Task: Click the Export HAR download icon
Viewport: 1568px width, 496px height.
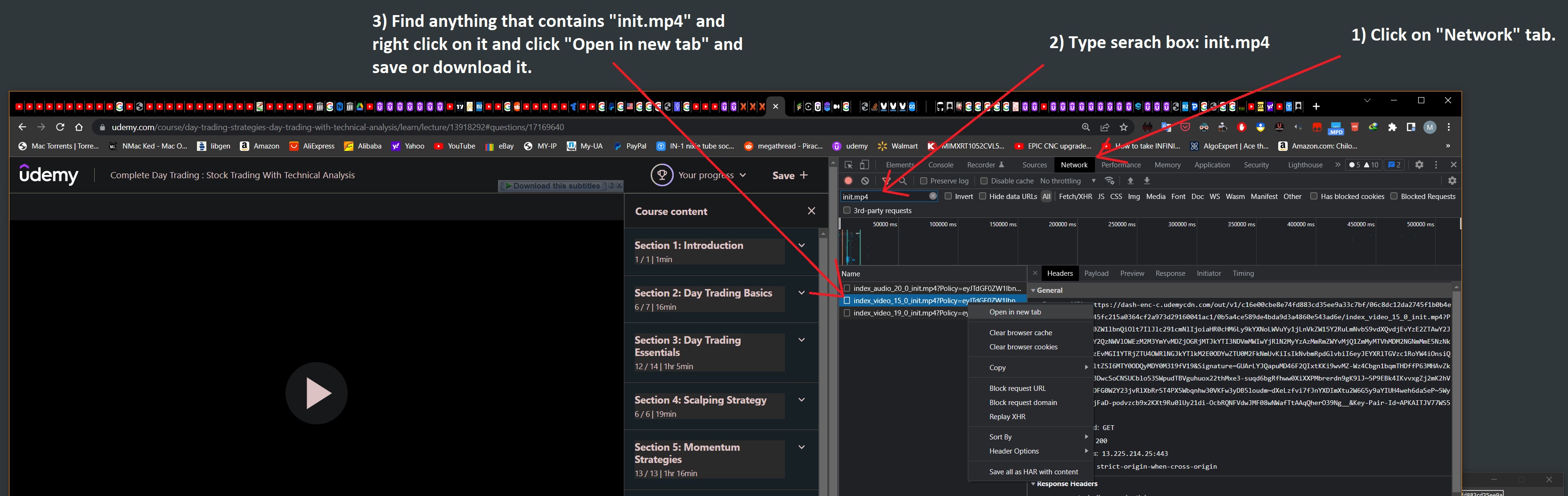Action: click(1147, 181)
